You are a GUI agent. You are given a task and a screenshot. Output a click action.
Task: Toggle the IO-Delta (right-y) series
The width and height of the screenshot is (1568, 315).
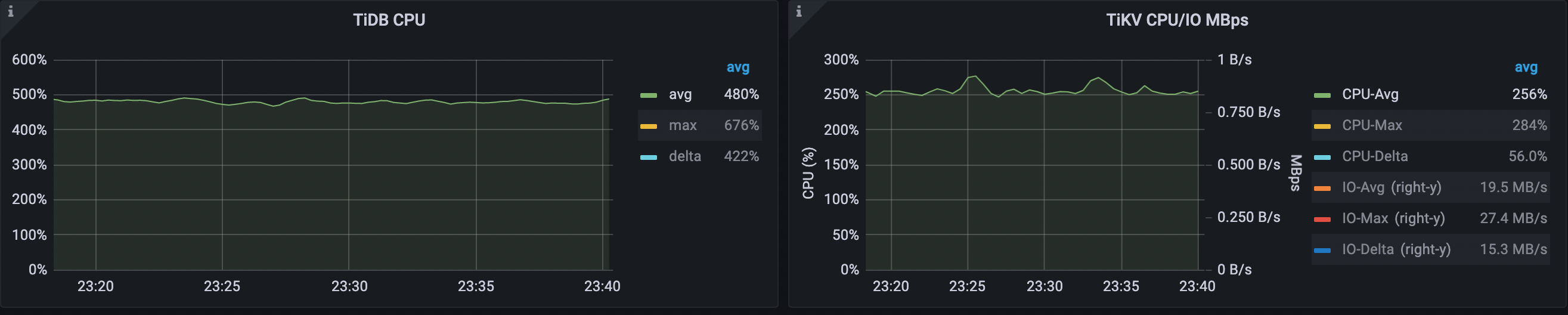[x=1396, y=250]
